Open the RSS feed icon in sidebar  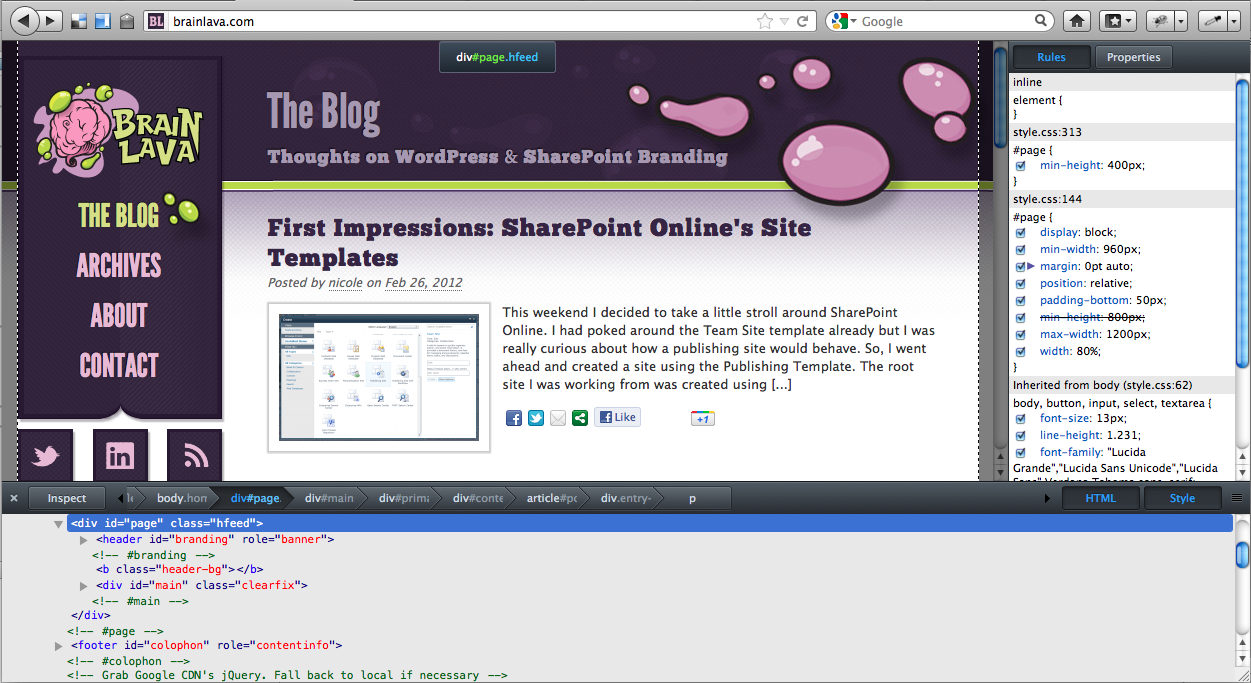(x=195, y=457)
